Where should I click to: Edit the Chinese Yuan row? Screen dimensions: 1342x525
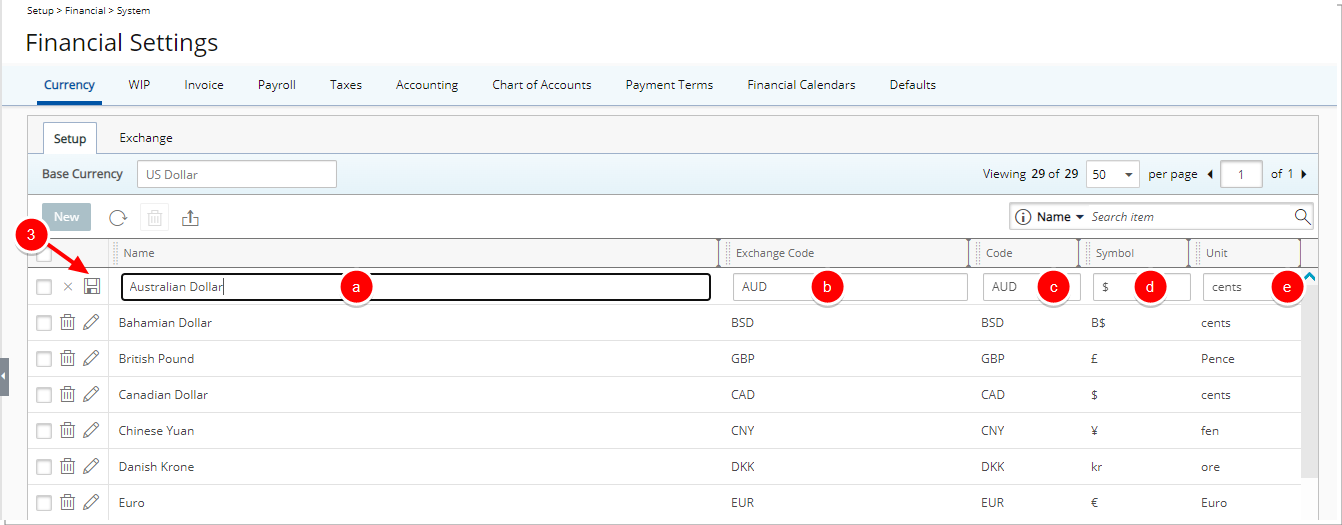coord(91,431)
